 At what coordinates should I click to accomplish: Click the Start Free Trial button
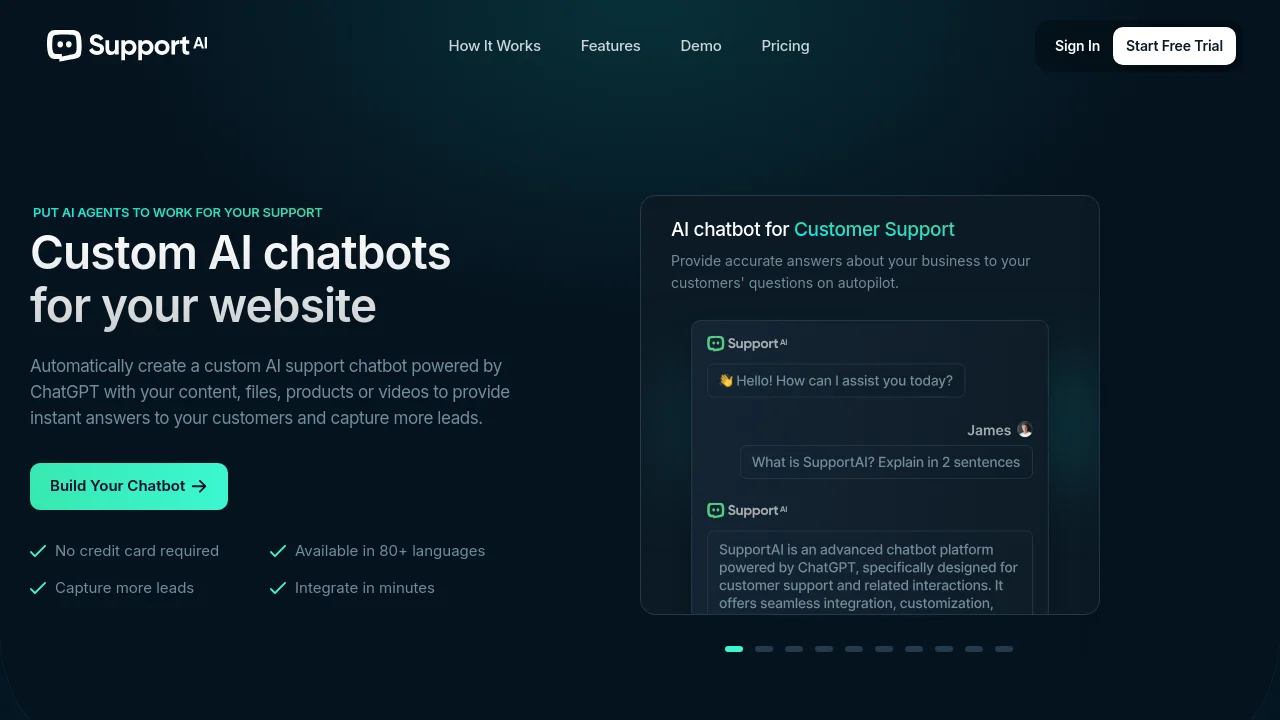[1174, 46]
